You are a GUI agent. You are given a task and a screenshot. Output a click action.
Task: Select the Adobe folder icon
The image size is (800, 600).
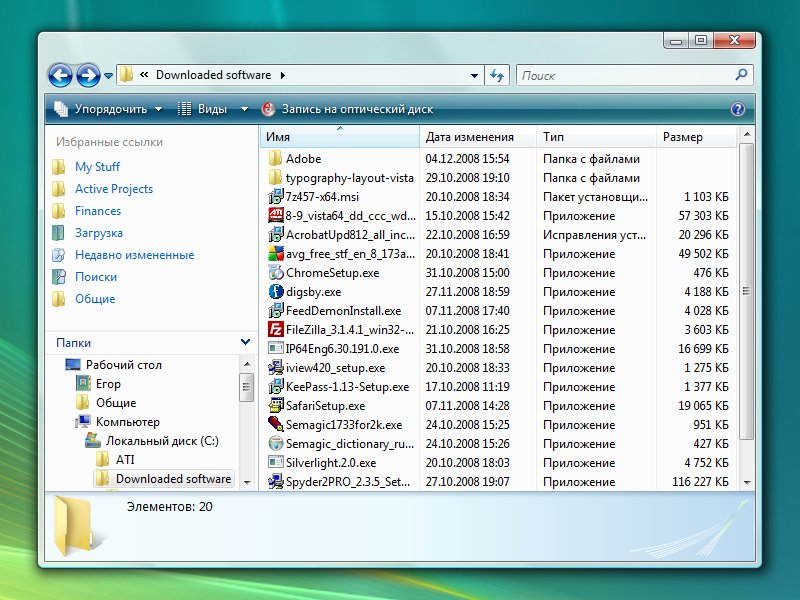click(276, 158)
